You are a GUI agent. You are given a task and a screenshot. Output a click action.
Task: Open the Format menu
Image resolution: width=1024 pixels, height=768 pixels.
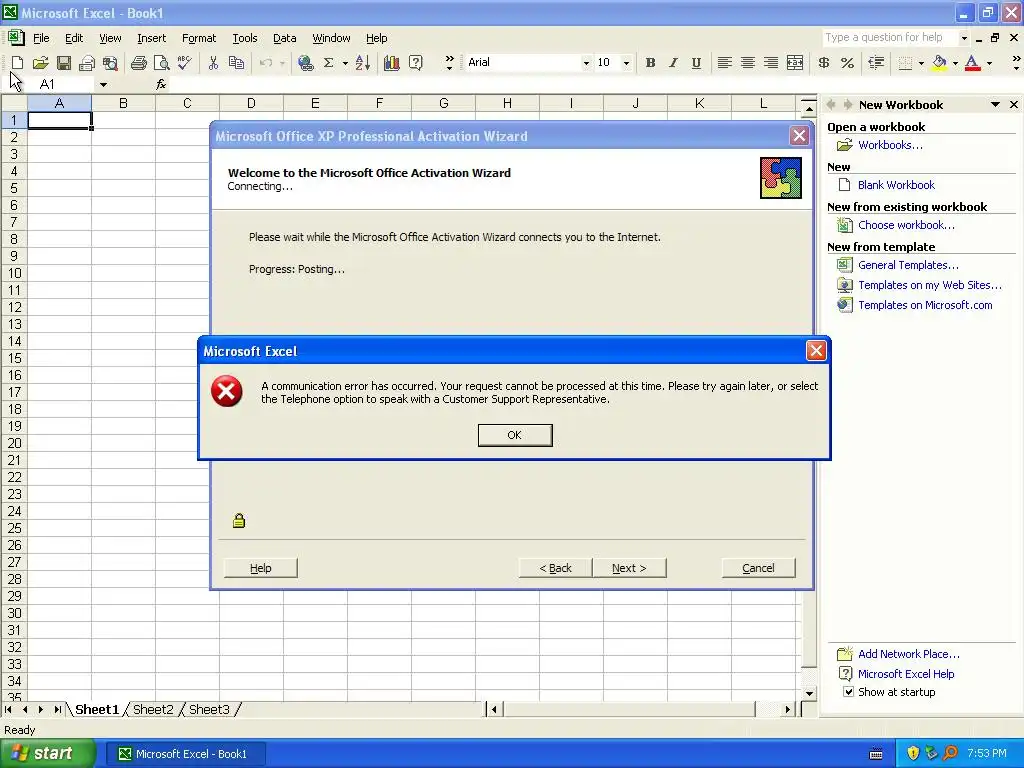[x=199, y=38]
